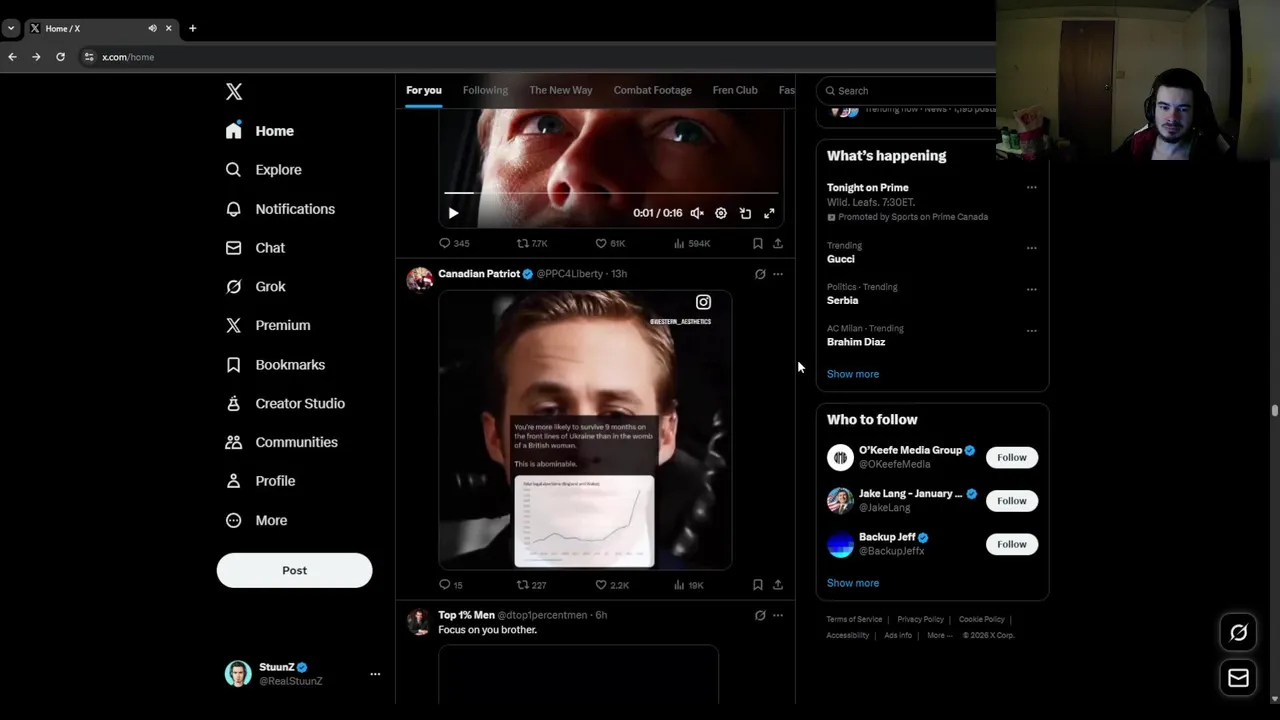Like the post with 61K likes
The height and width of the screenshot is (720, 1280).
(x=610, y=243)
